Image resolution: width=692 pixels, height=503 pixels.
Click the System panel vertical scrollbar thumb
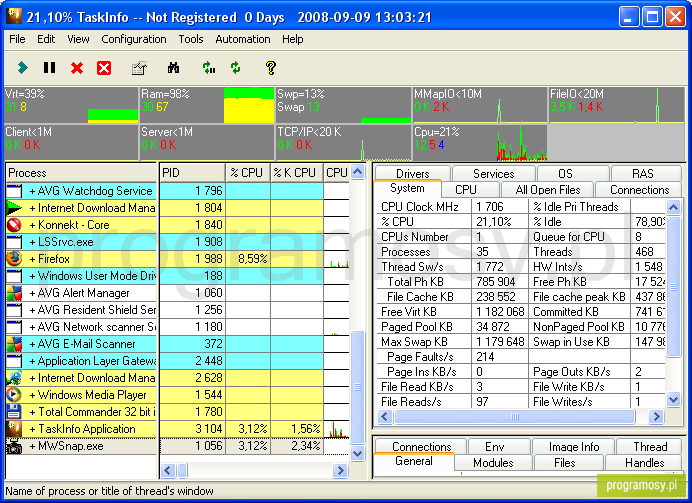click(673, 287)
